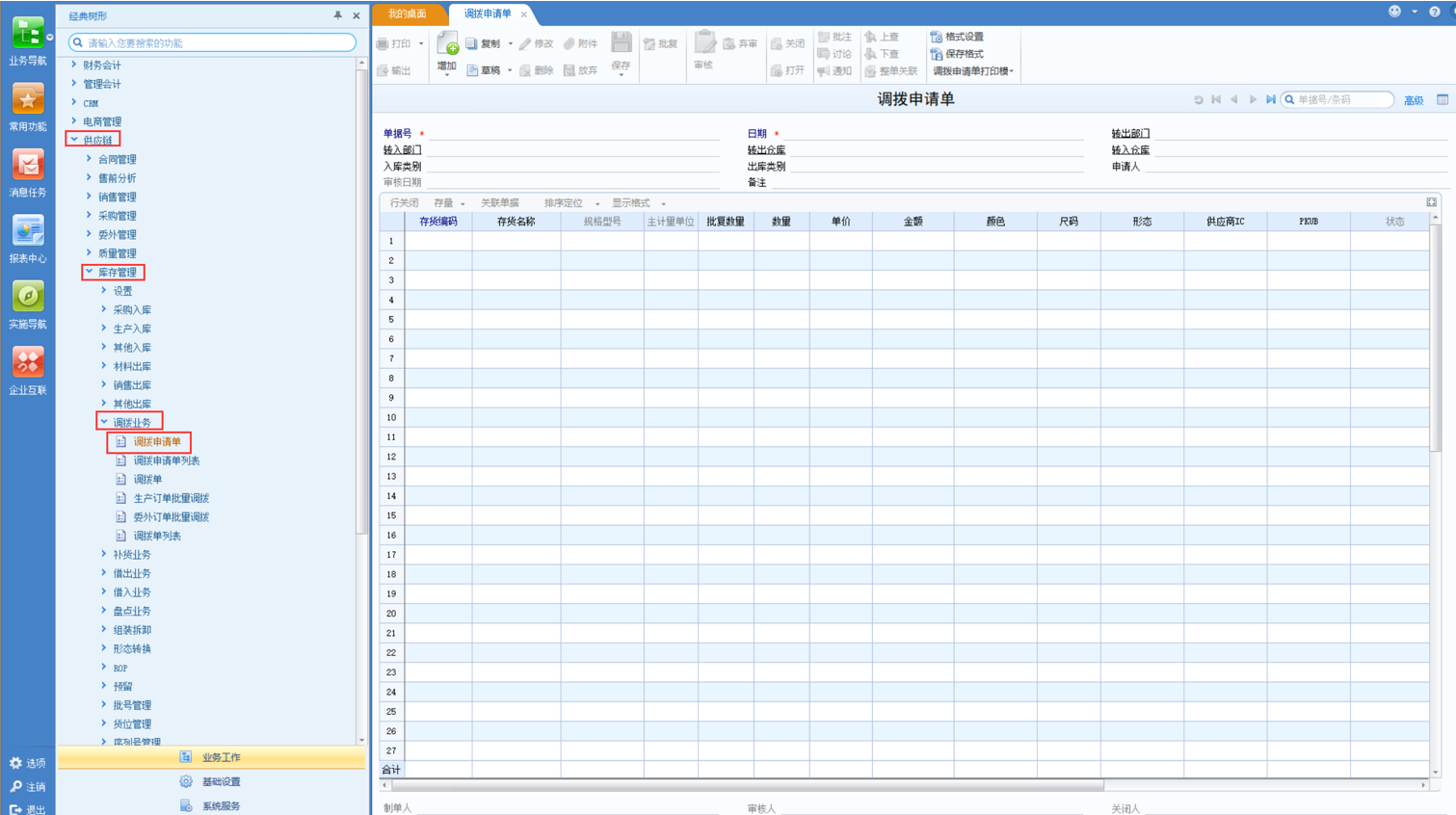Open 基础设置 bottom panel tab
Viewport: 1456px width, 815px height.
(211, 782)
